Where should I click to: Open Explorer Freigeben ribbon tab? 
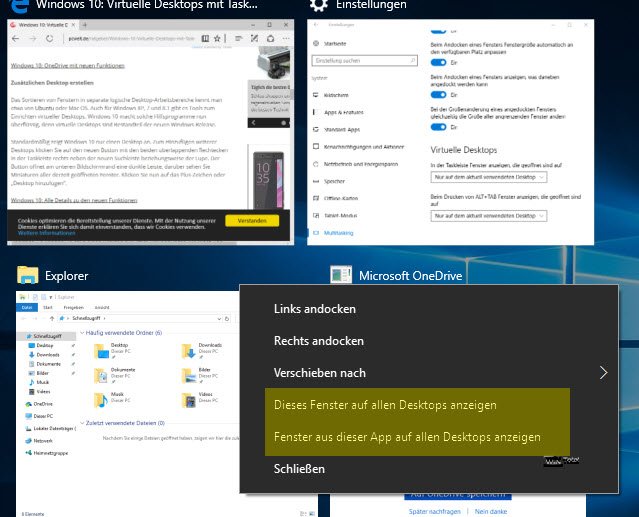pos(74,308)
